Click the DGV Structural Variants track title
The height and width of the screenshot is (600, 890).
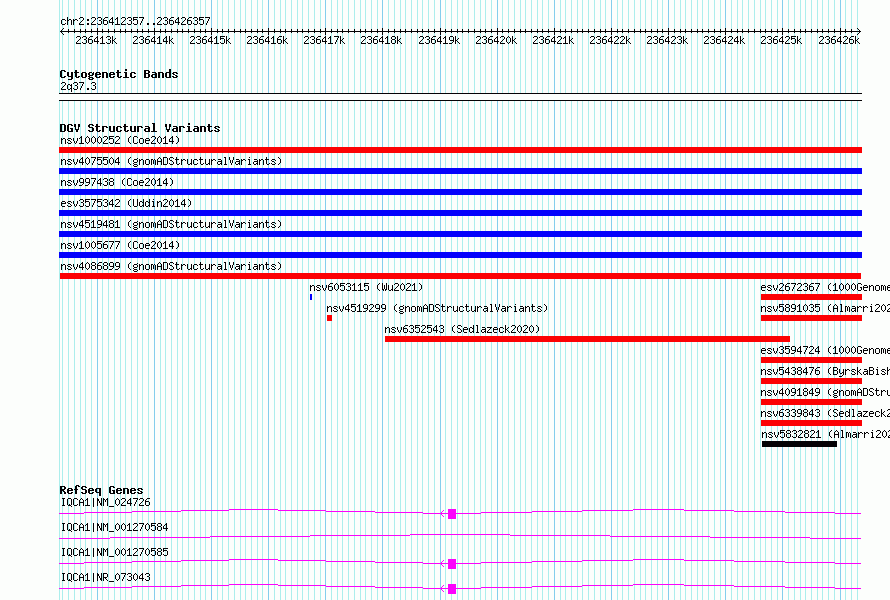tap(140, 128)
